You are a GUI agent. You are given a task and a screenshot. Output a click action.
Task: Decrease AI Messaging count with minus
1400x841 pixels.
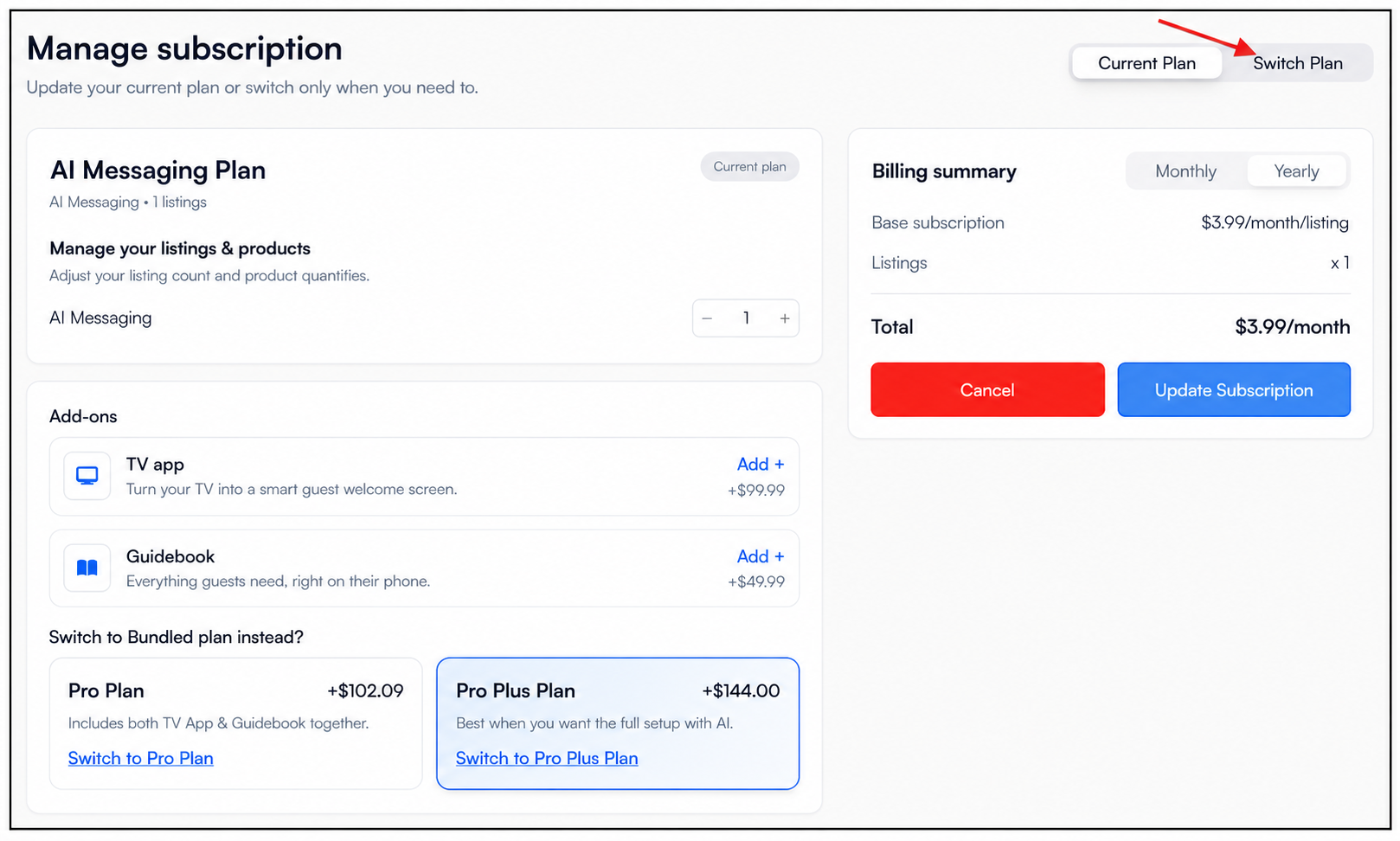[707, 318]
